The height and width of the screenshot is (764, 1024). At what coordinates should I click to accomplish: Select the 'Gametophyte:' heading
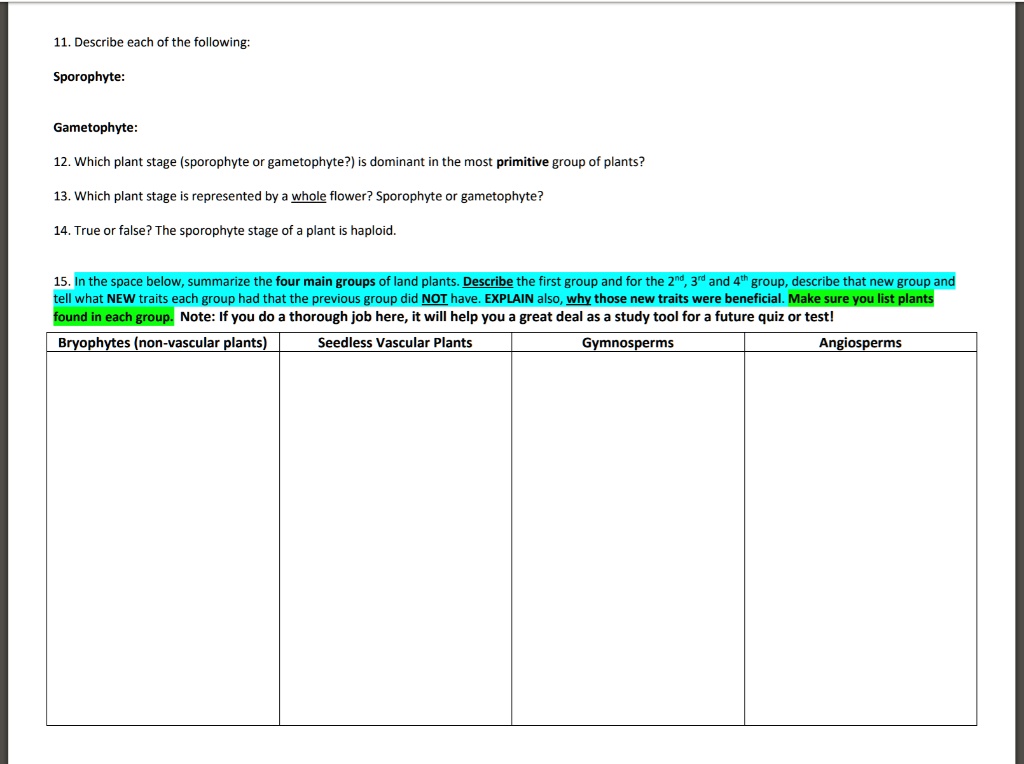[x=95, y=127]
